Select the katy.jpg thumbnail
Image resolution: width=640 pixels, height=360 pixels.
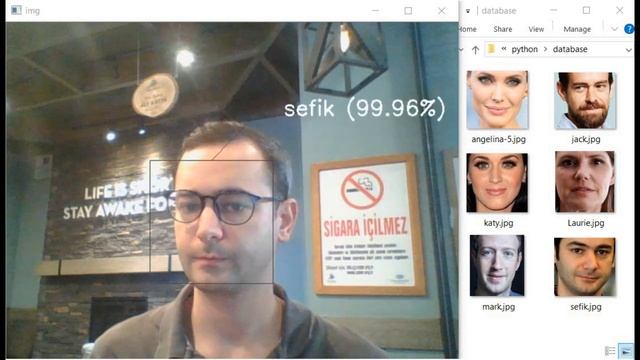click(x=497, y=182)
